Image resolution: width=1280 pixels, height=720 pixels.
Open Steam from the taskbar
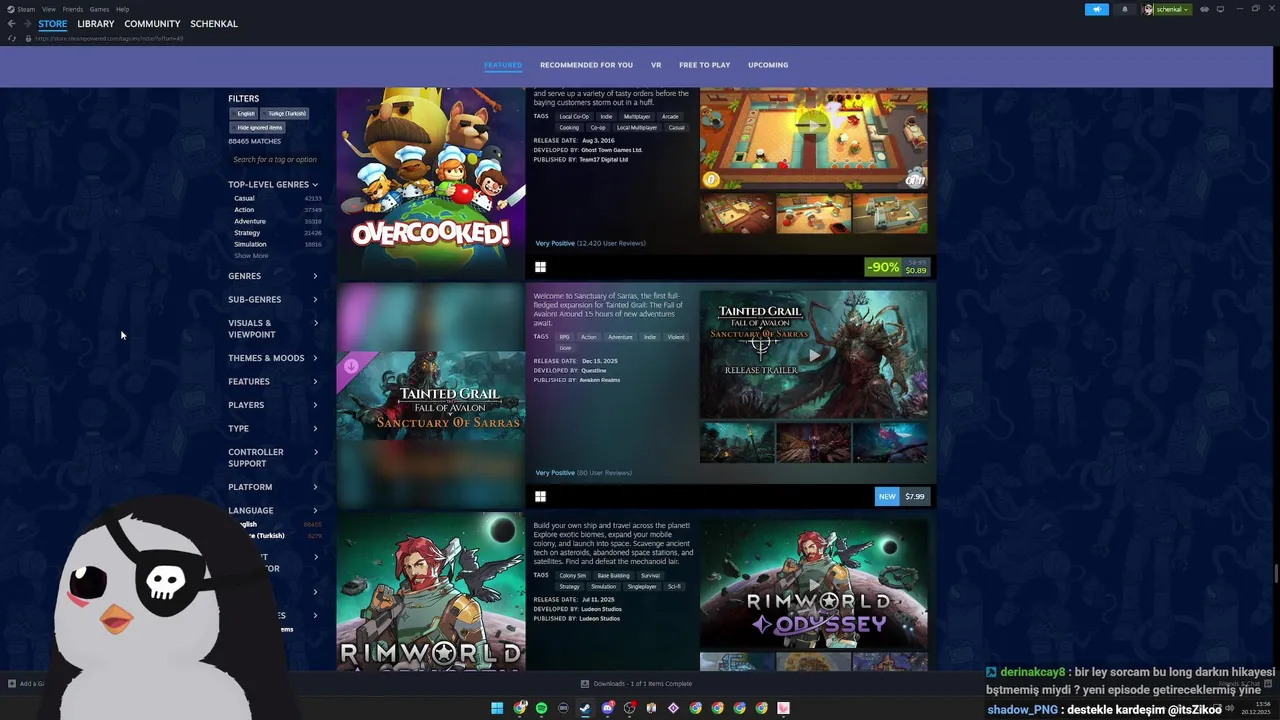coord(585,708)
